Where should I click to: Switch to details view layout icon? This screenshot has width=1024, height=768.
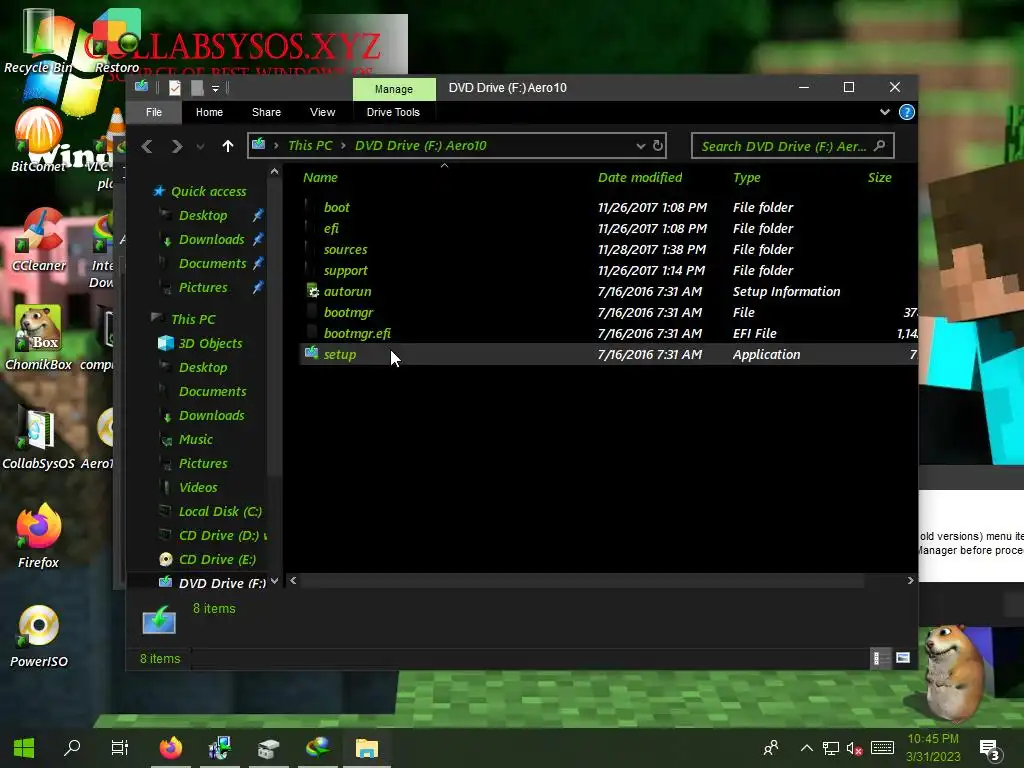pos(880,658)
